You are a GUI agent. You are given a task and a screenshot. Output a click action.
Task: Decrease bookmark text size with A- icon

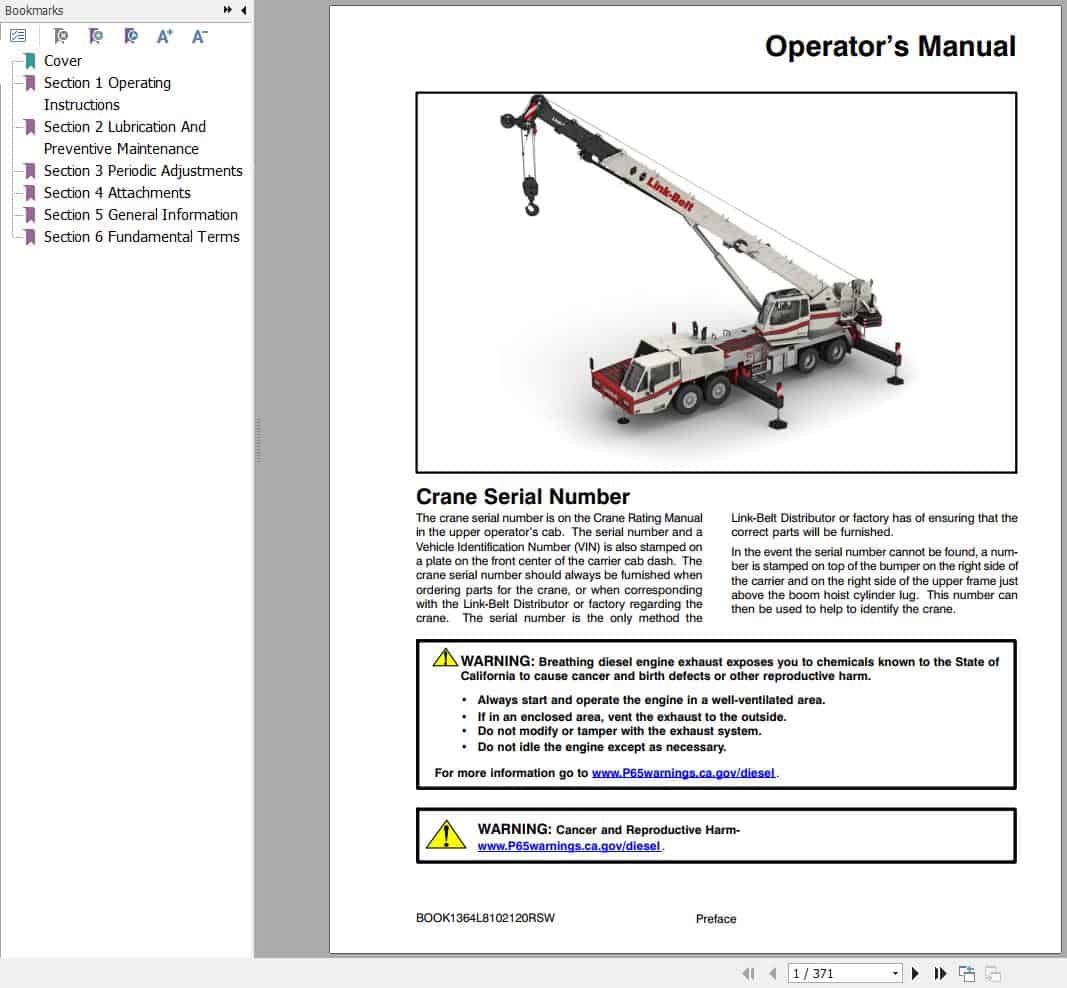(x=199, y=36)
